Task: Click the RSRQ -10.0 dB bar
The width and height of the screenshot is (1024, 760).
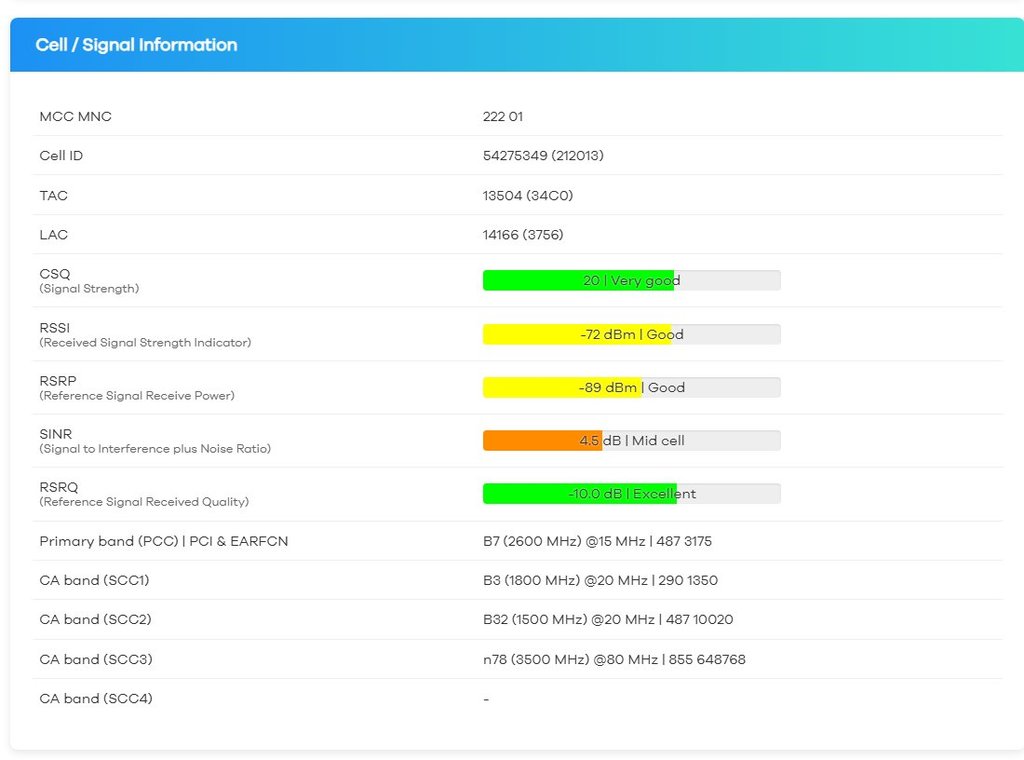Action: point(631,494)
